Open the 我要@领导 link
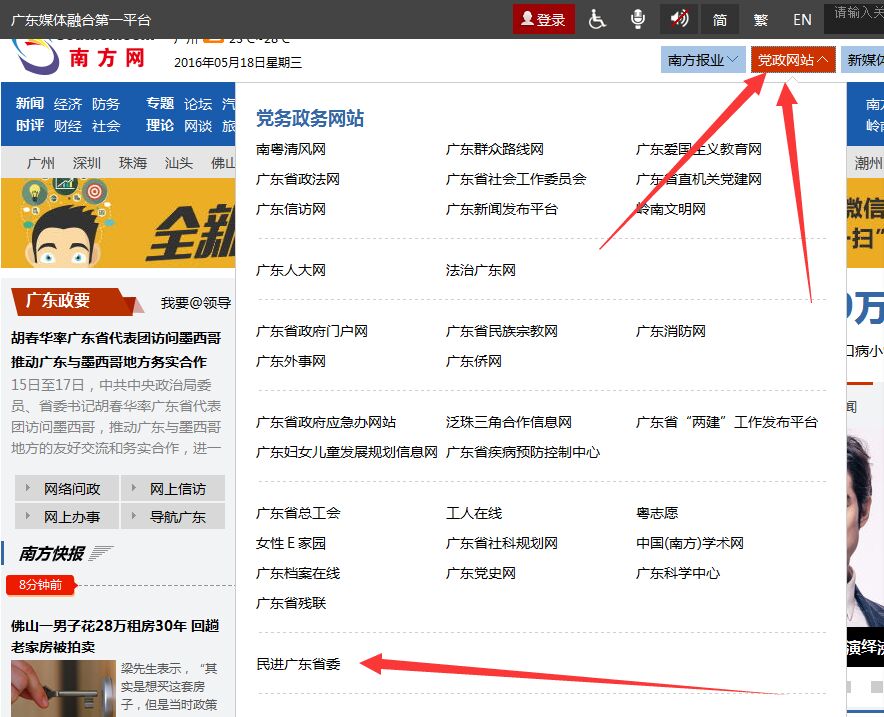884x717 pixels. click(x=196, y=303)
